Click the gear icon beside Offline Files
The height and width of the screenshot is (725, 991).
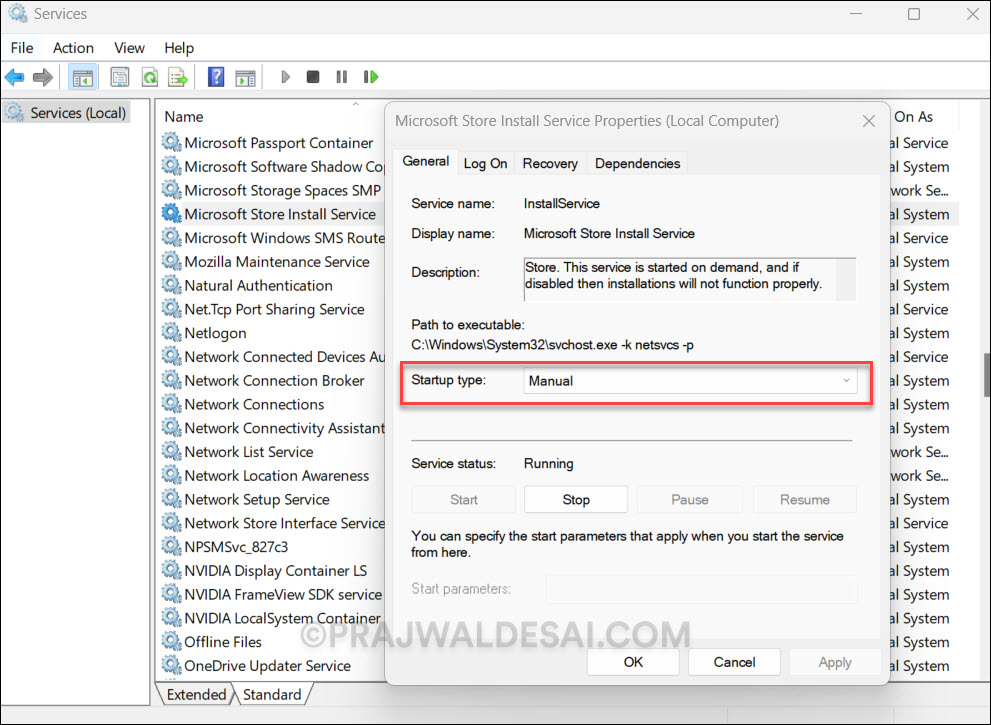click(171, 642)
